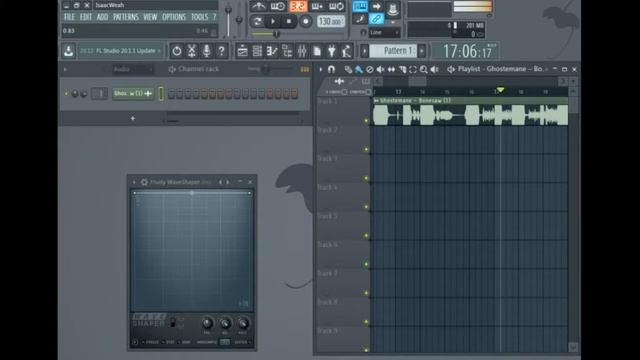Toggle pattern/song mode switch
The width and height of the screenshot is (640, 360).
pyautogui.click(x=258, y=21)
